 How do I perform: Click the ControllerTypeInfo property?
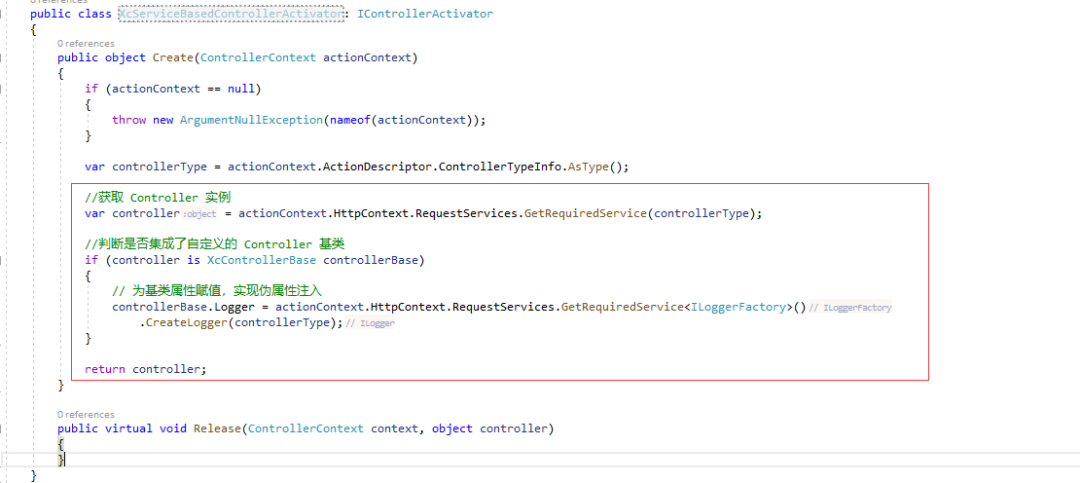[x=499, y=166]
